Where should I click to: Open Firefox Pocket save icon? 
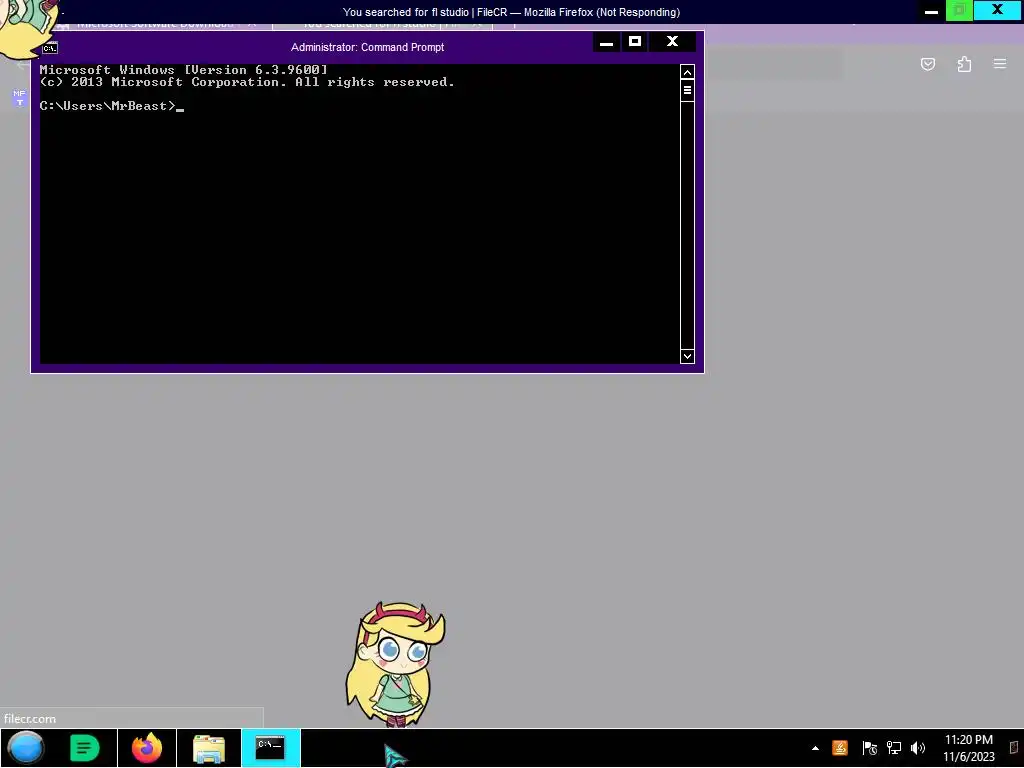pos(928,64)
